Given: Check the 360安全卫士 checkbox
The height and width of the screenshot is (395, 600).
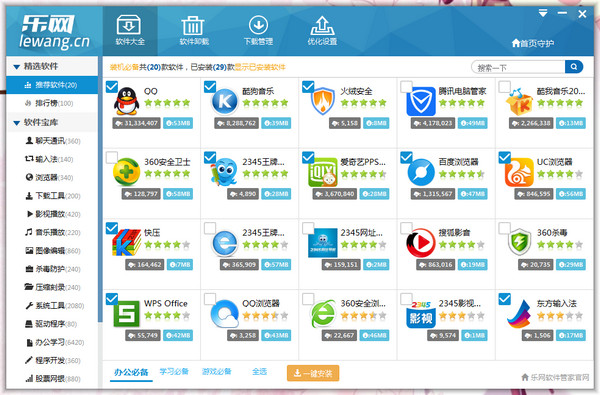Looking at the screenshot, I should click(112, 157).
